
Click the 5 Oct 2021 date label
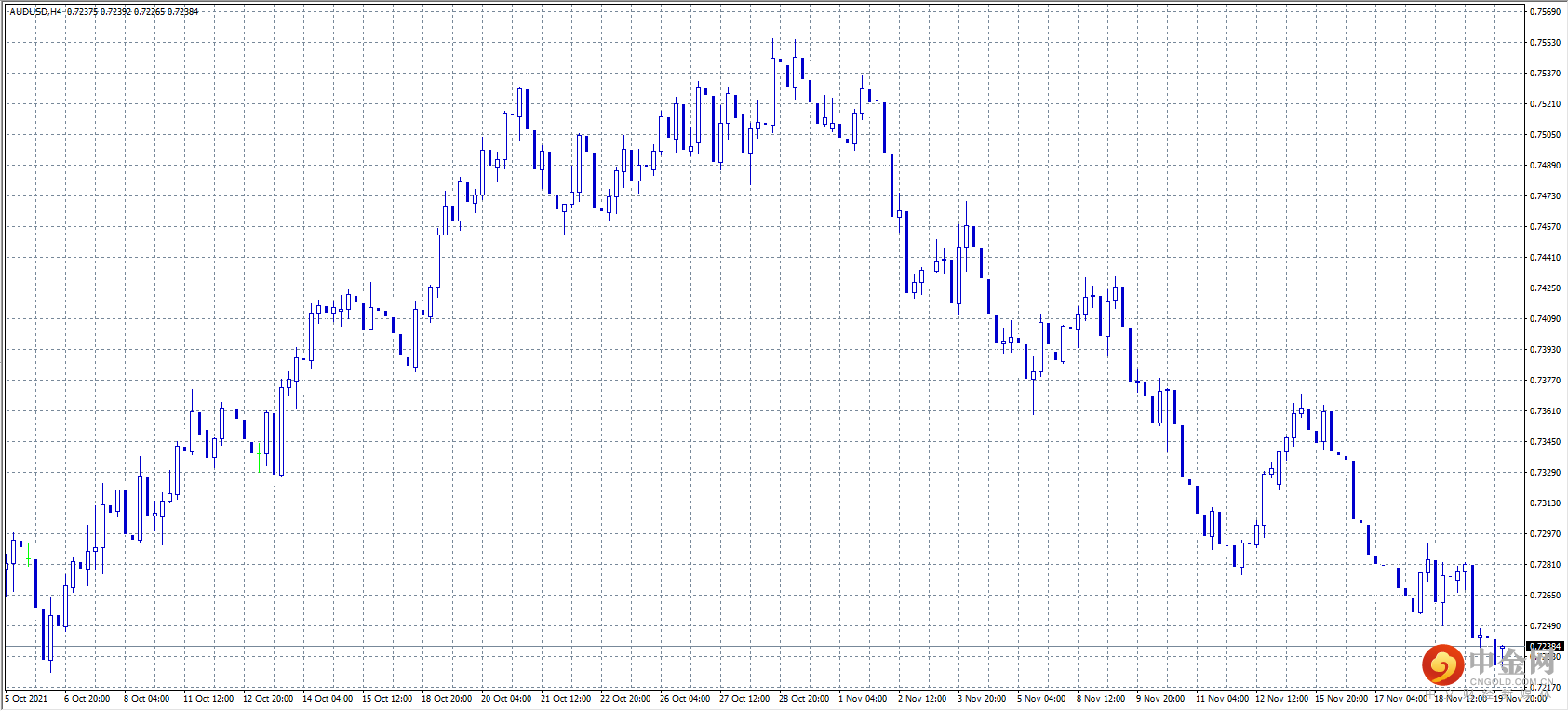click(x=27, y=699)
